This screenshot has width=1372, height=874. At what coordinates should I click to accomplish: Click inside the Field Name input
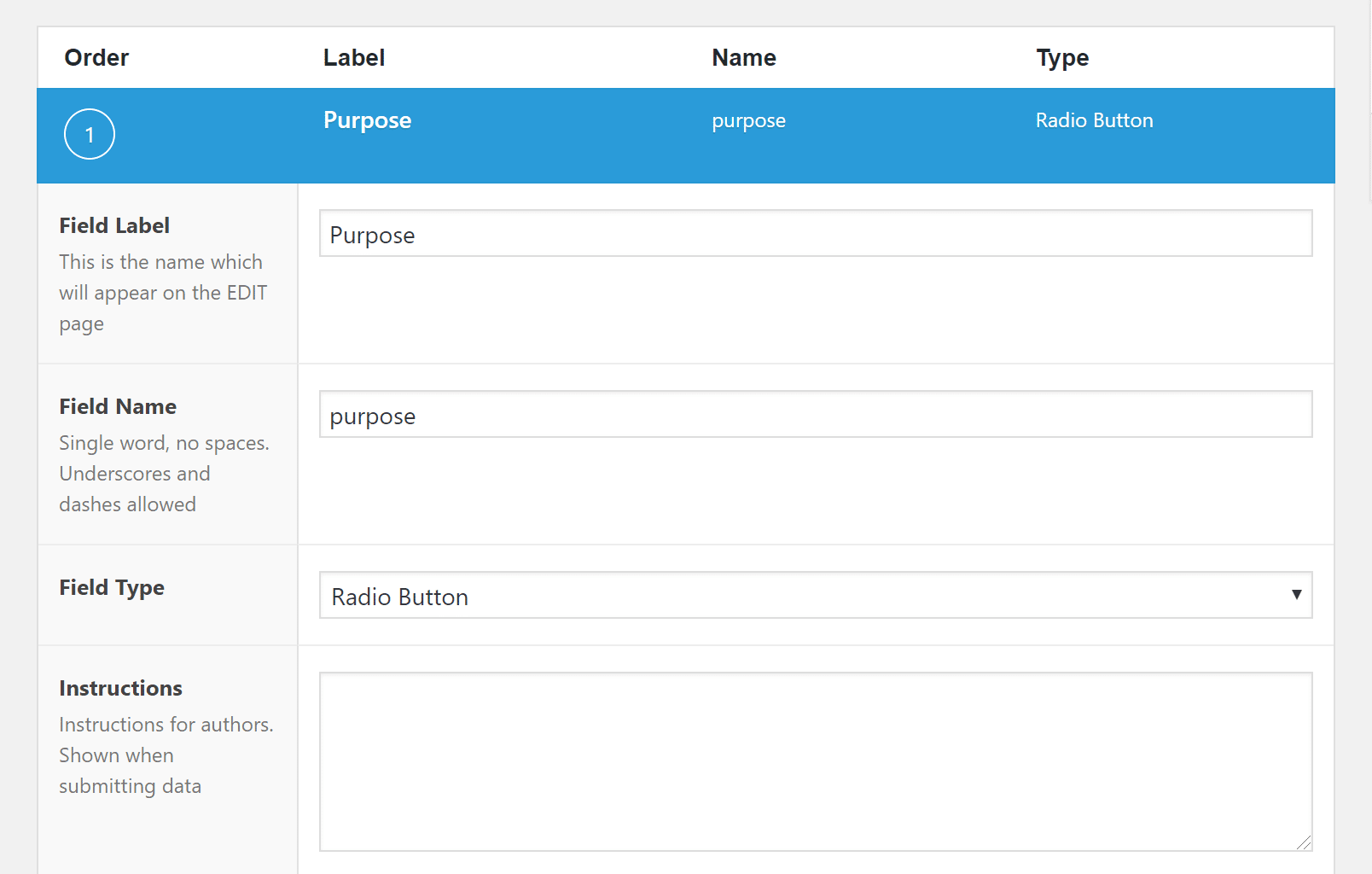(815, 414)
